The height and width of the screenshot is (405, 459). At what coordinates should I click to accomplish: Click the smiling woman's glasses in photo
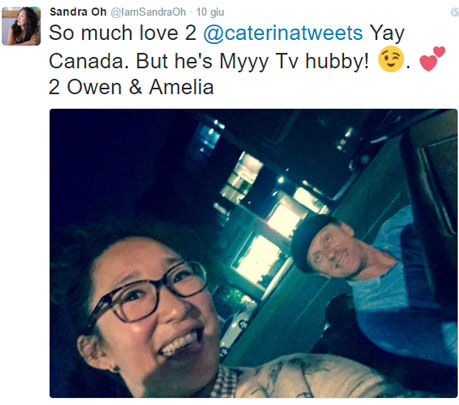[148, 292]
